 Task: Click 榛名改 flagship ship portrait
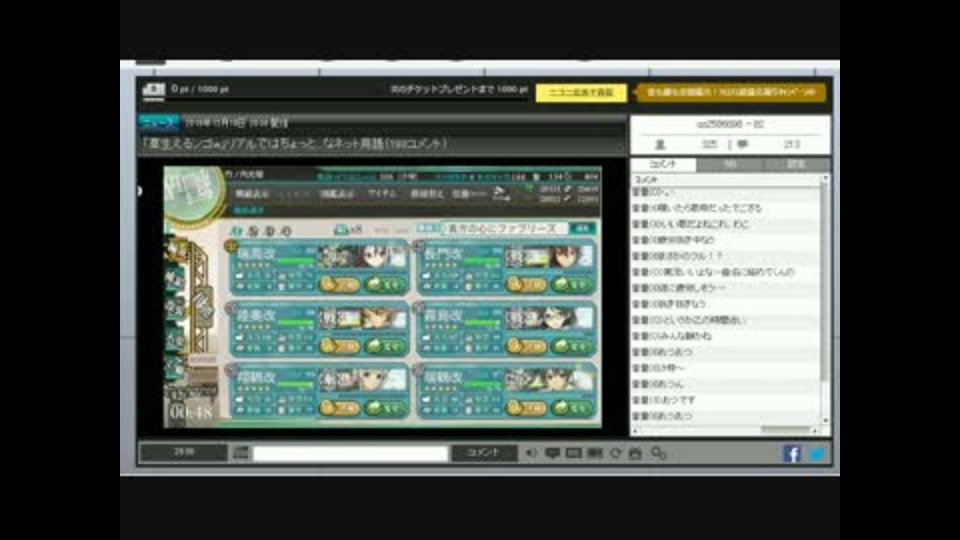point(362,257)
